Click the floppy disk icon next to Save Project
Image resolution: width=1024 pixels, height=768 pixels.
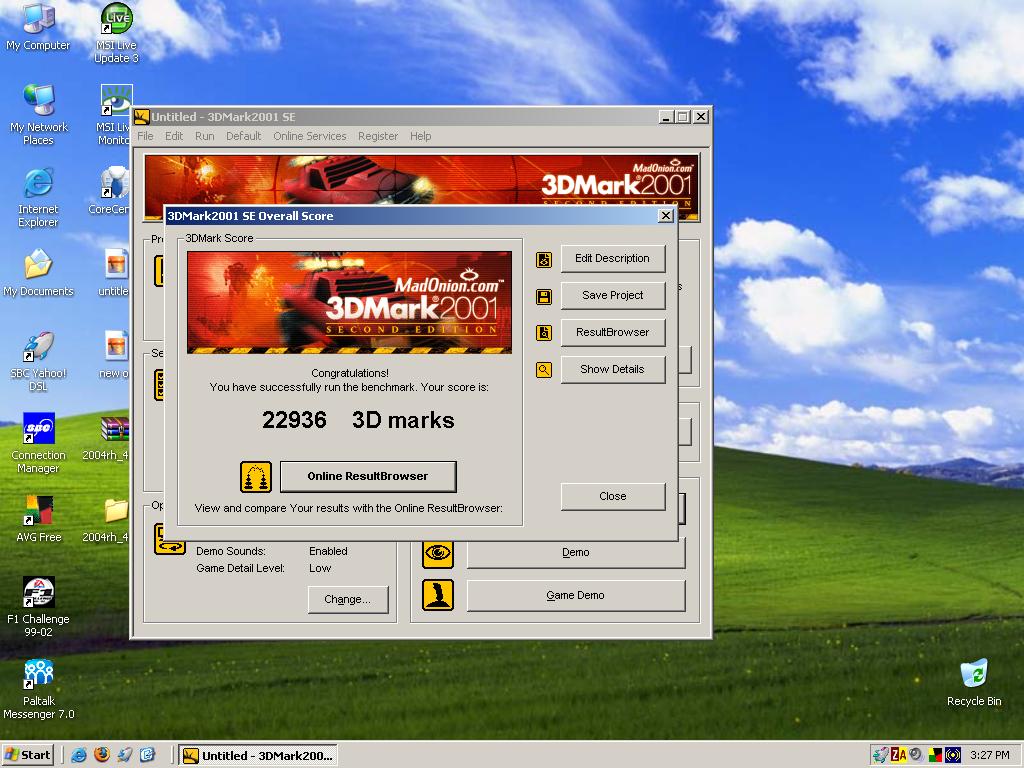coord(544,297)
